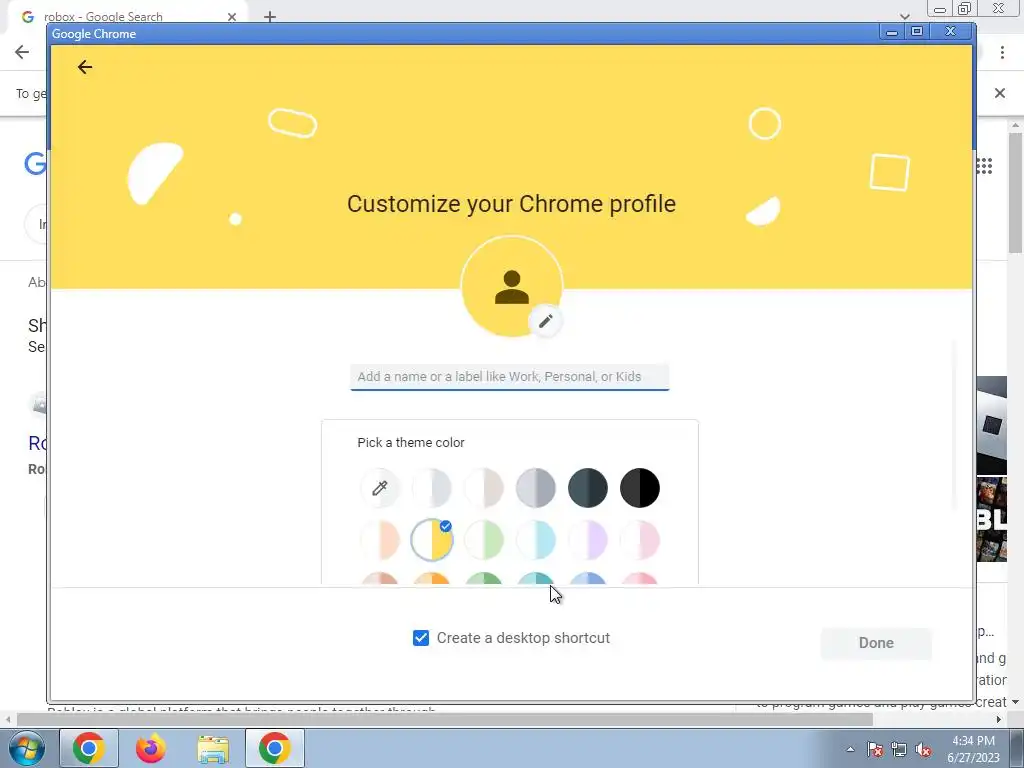The height and width of the screenshot is (768, 1024).
Task: Minimize the Google Chrome profile dialog
Action: (891, 31)
